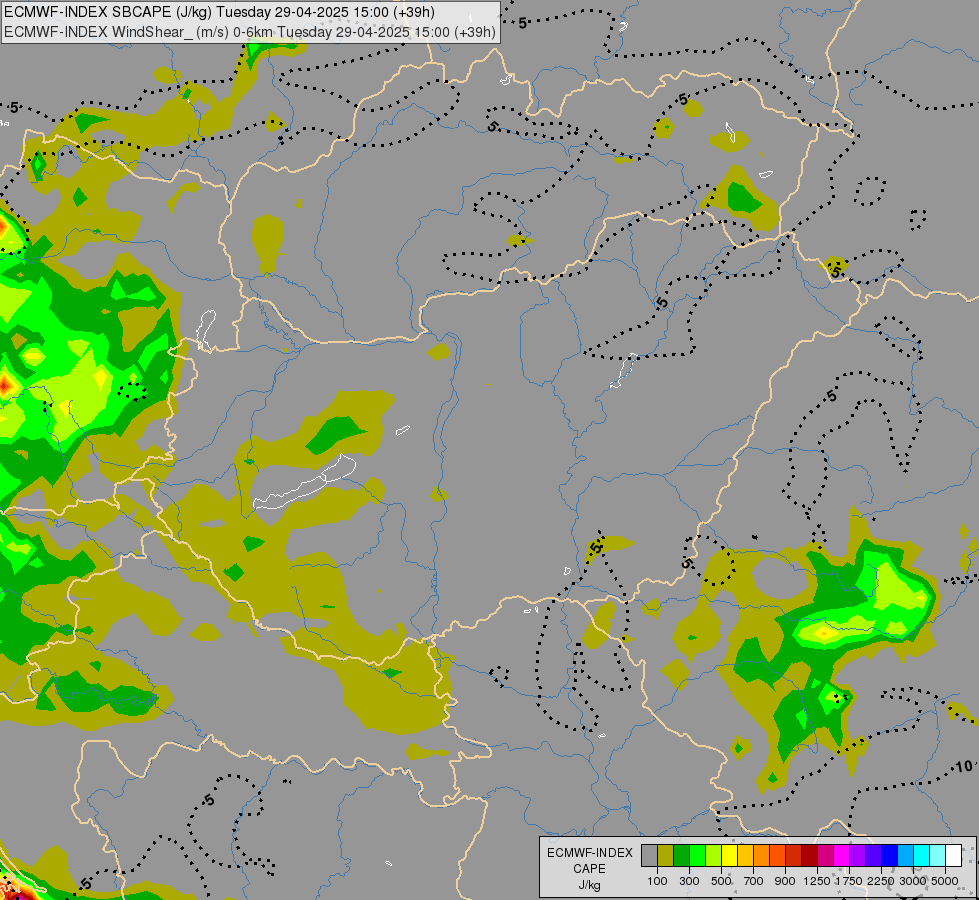Click the dark red legend swatch
The height and width of the screenshot is (900, 979).
click(810, 856)
